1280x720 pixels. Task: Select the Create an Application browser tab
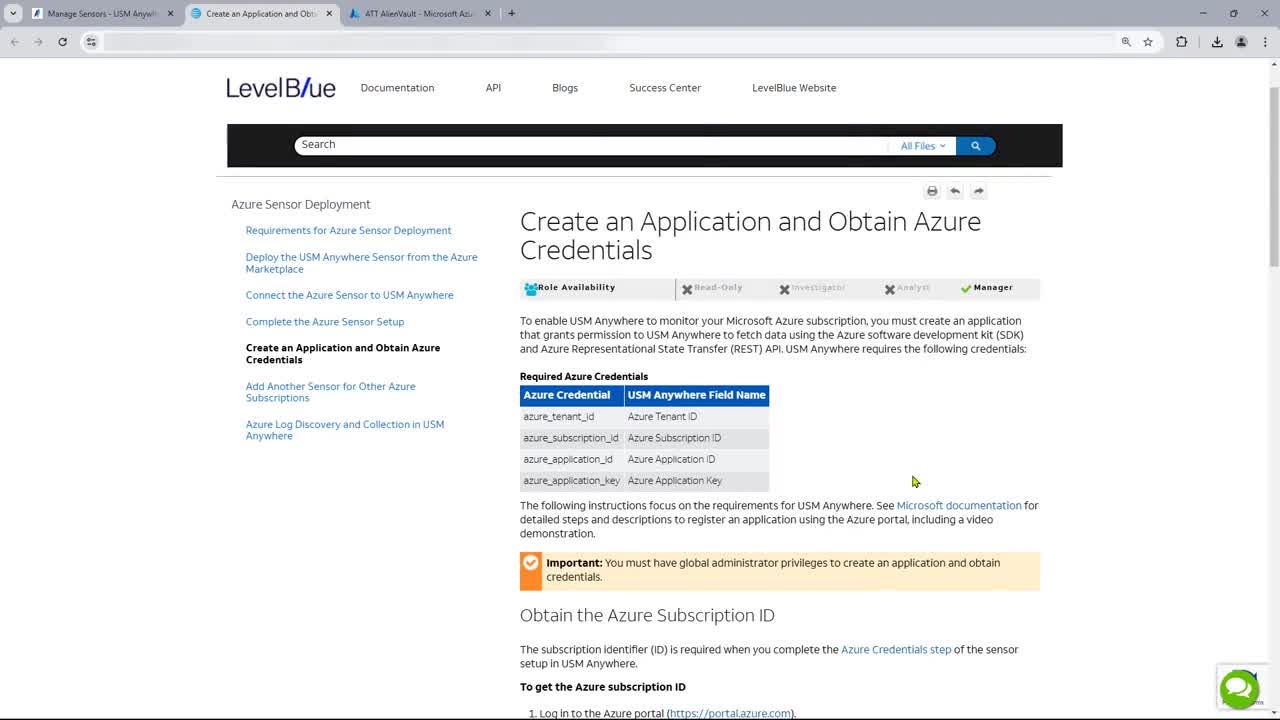tap(261, 14)
